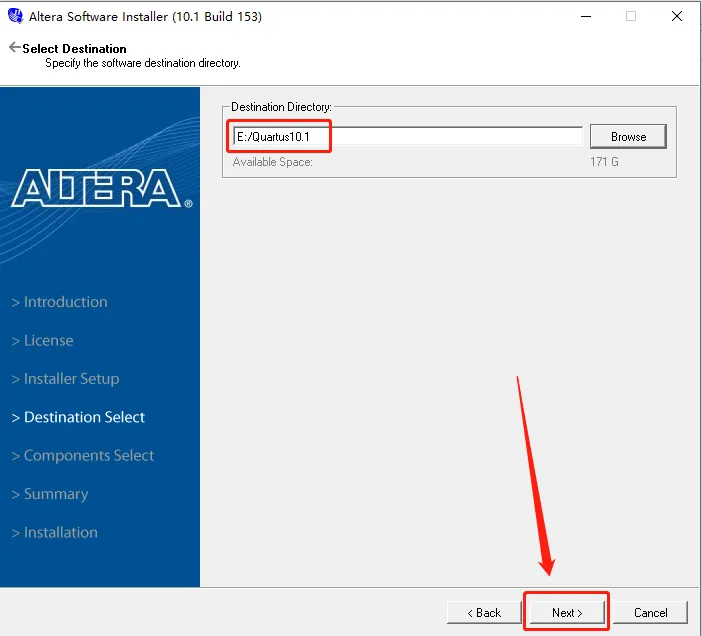Viewport: 702px width, 636px height.
Task: Select the Installation step in sidebar
Action: point(55,533)
